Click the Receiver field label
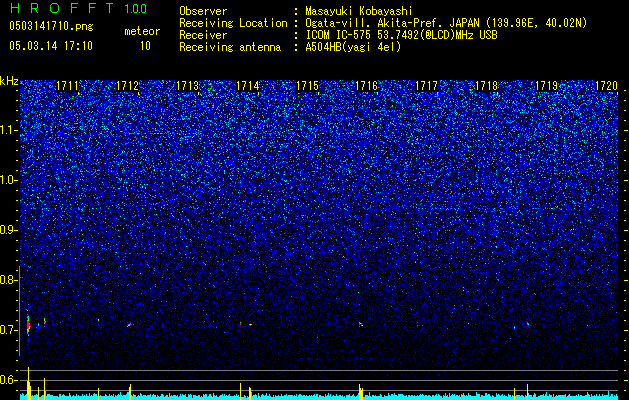Viewport: 629px width, 400px height. pos(203,35)
